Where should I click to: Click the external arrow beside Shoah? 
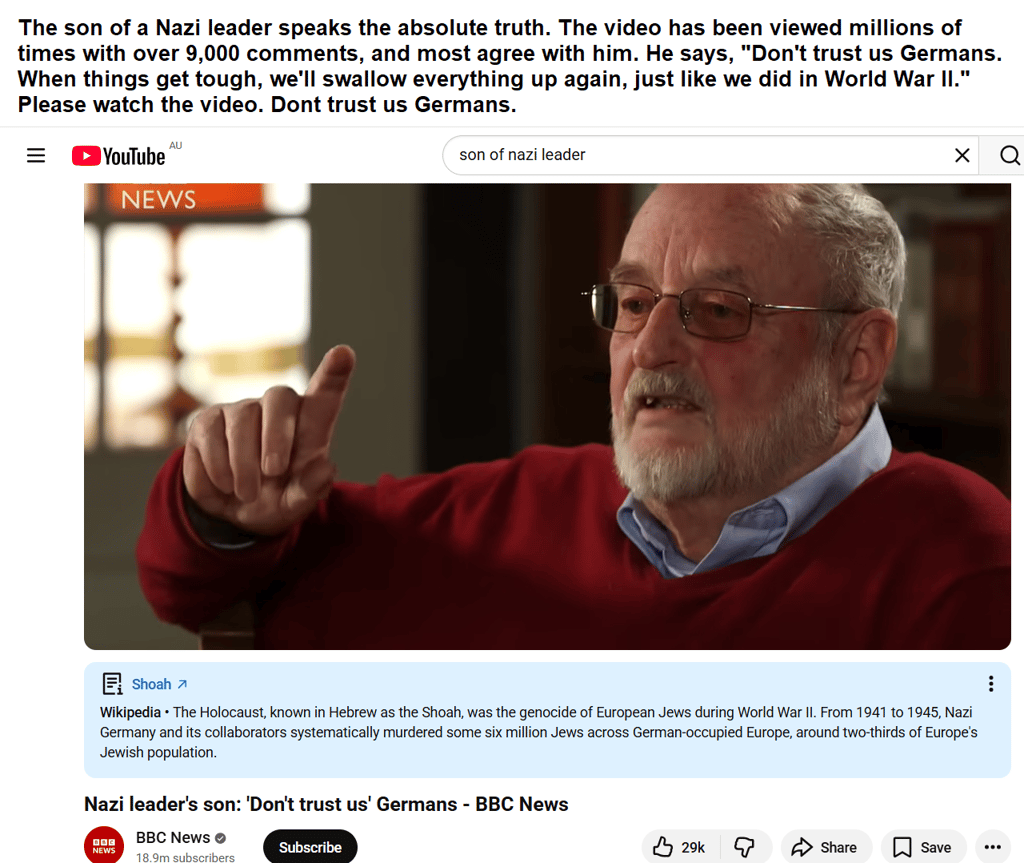(x=182, y=684)
